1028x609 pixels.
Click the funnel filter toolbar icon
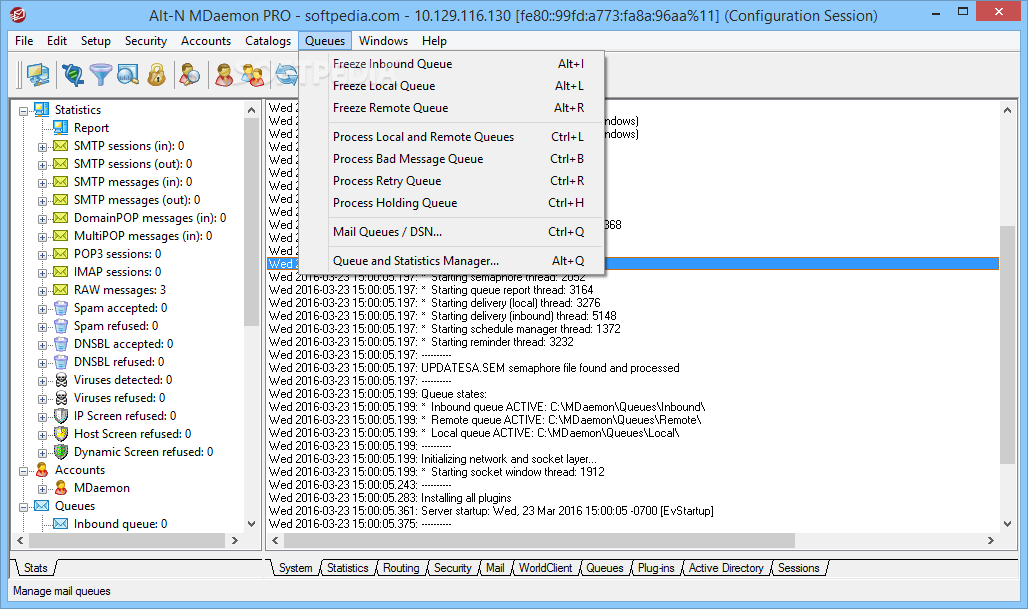pyautogui.click(x=100, y=75)
